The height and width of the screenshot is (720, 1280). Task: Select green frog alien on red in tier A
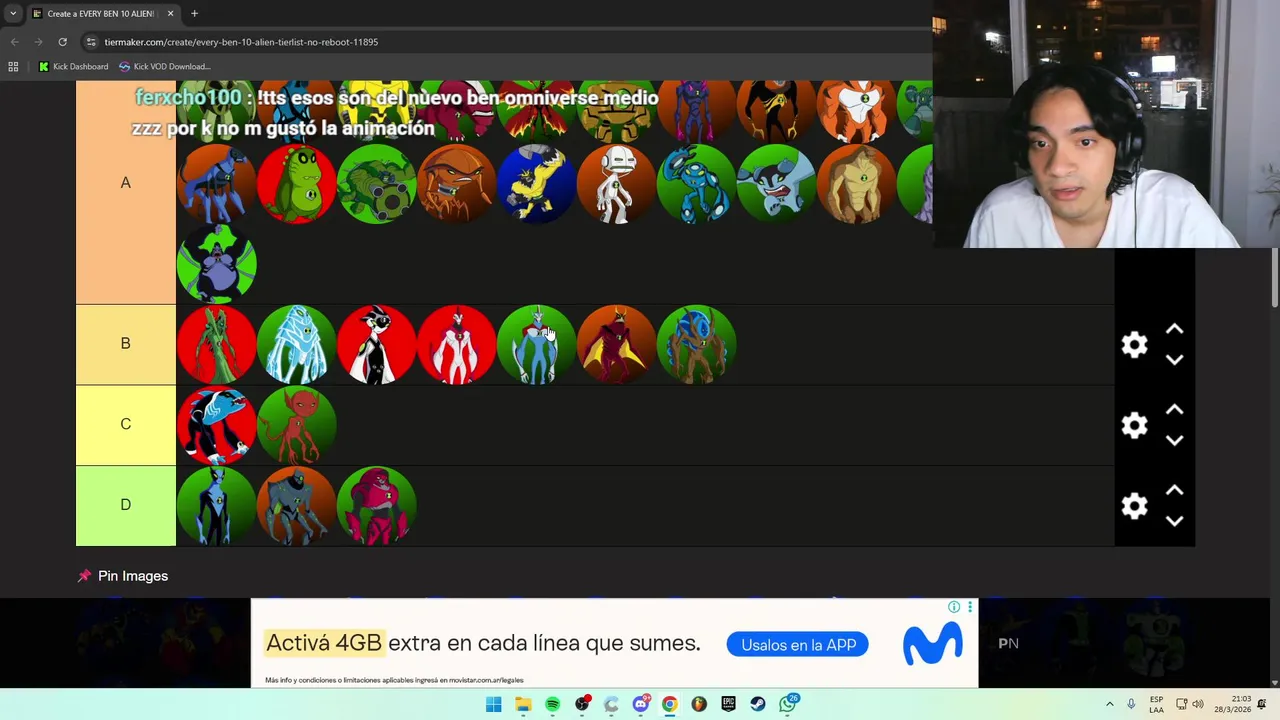click(297, 183)
